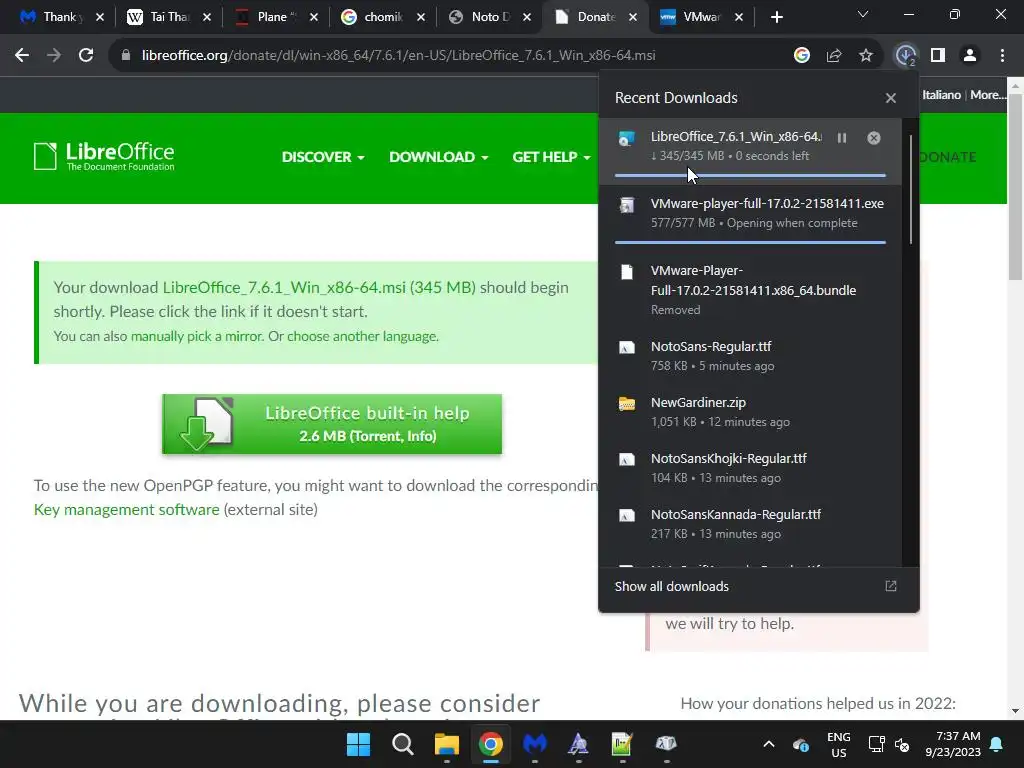1024x768 pixels.
Task: Open taskbar Search
Action: tap(402, 744)
